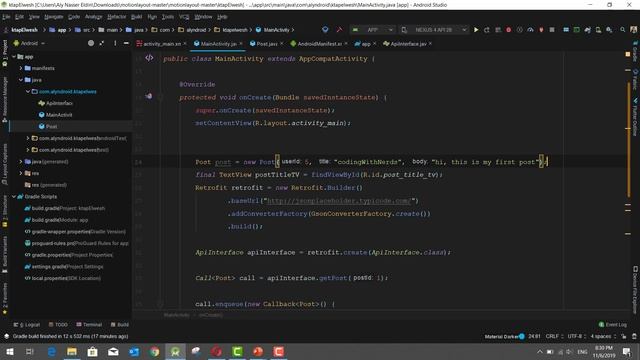Expand the res folder
The width and height of the screenshot is (640, 360).
tap(21, 173)
